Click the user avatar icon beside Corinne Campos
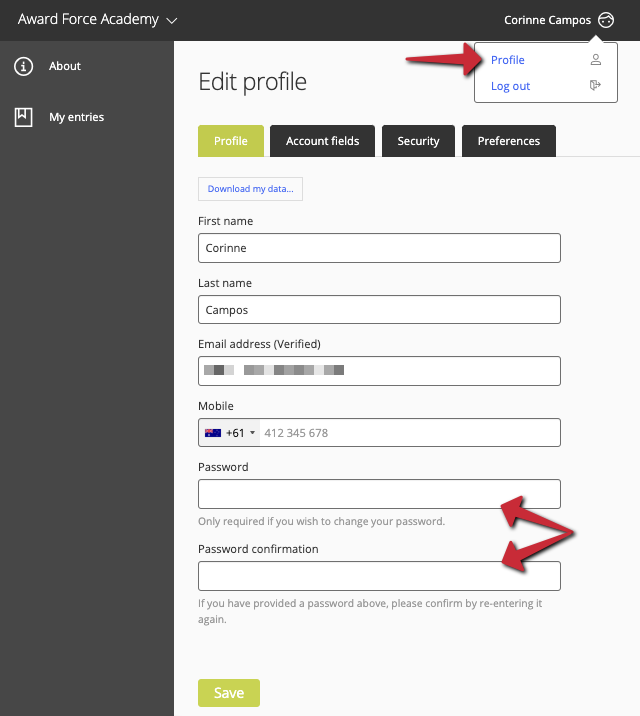 pos(606,20)
